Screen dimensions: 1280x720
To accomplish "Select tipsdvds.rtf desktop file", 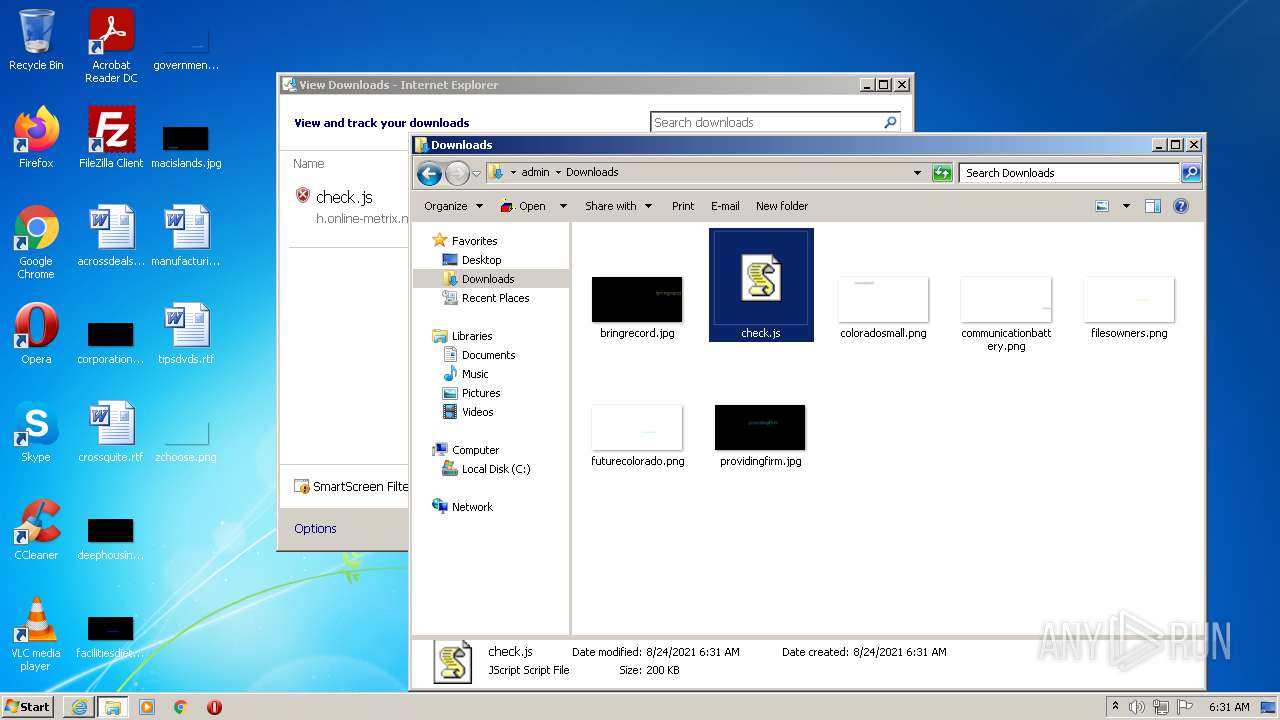I will (186, 334).
